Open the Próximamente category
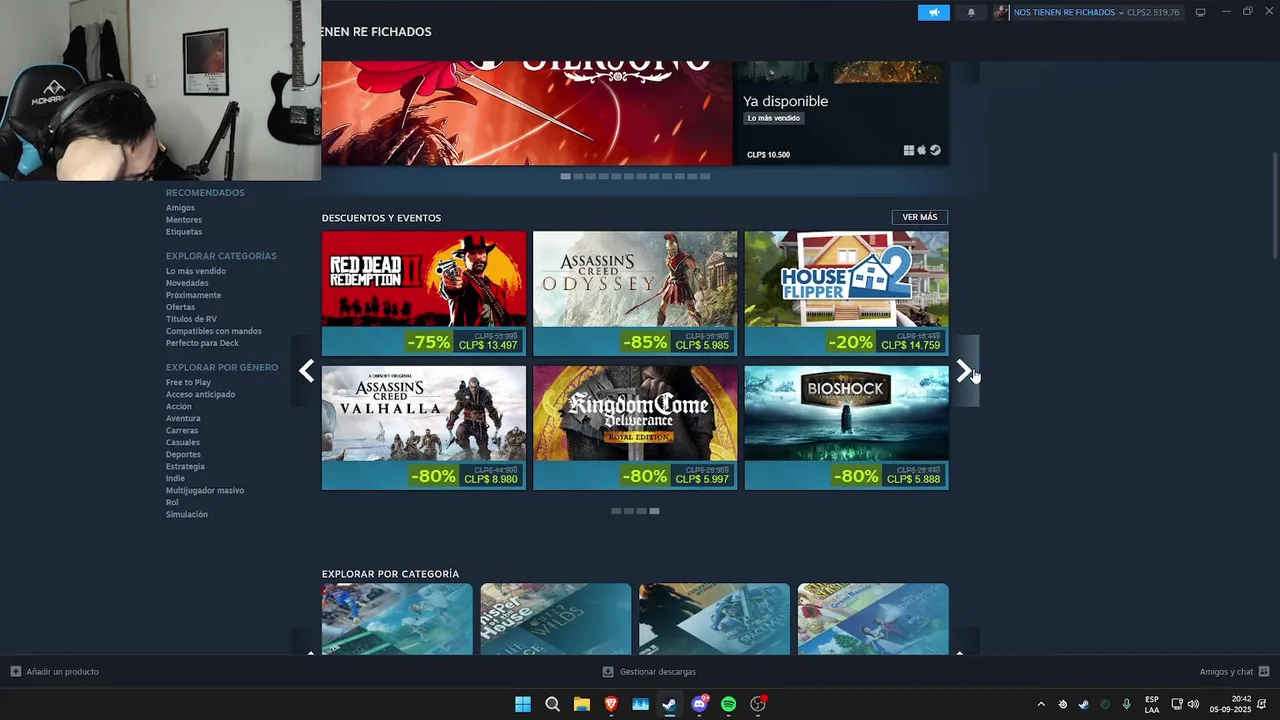The image size is (1280, 720). pyautogui.click(x=193, y=295)
